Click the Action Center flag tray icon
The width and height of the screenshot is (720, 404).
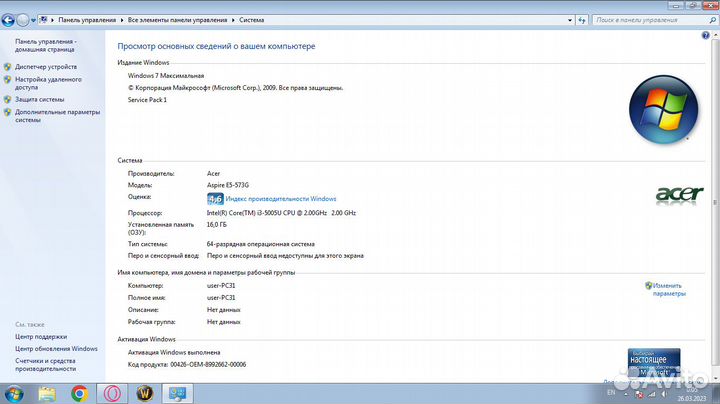coord(639,394)
